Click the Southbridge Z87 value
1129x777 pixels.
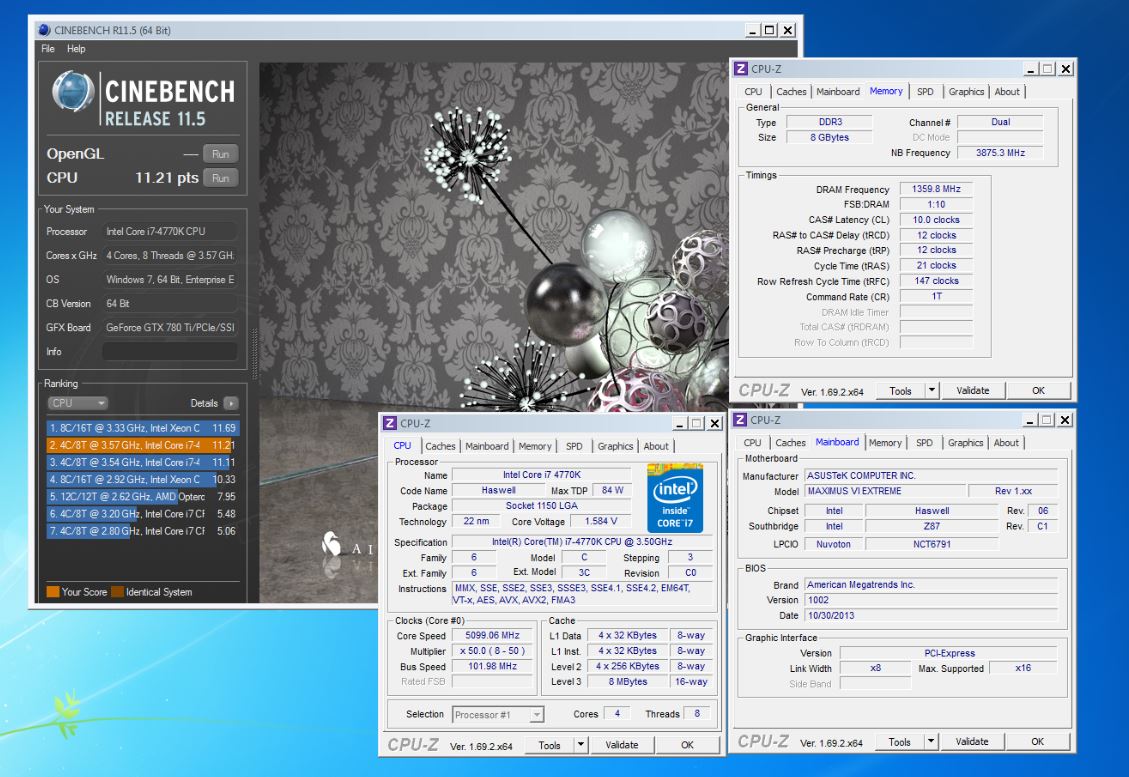(x=932, y=526)
